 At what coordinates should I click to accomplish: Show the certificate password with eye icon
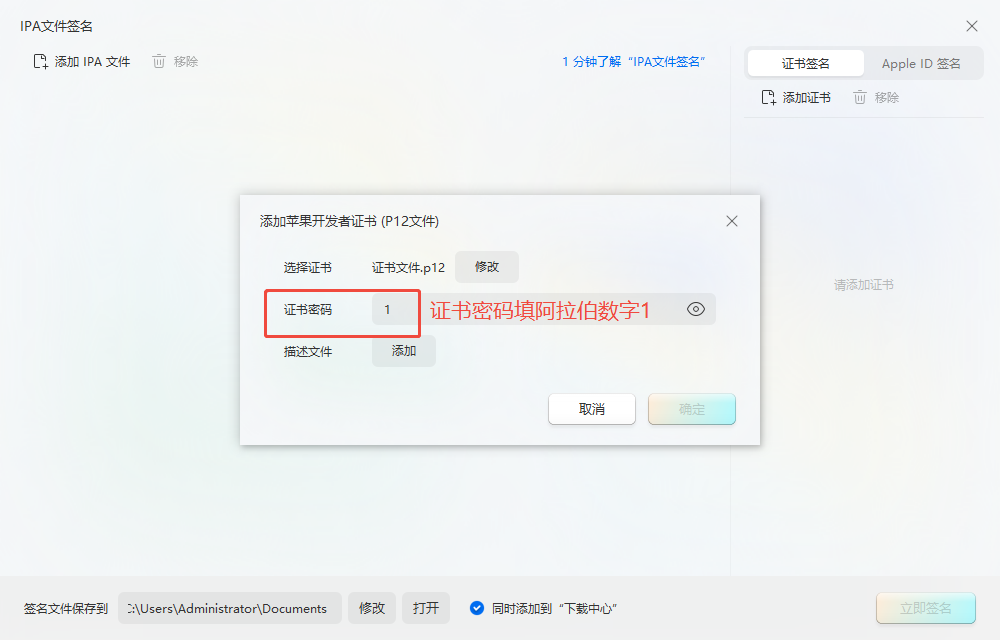click(x=696, y=309)
